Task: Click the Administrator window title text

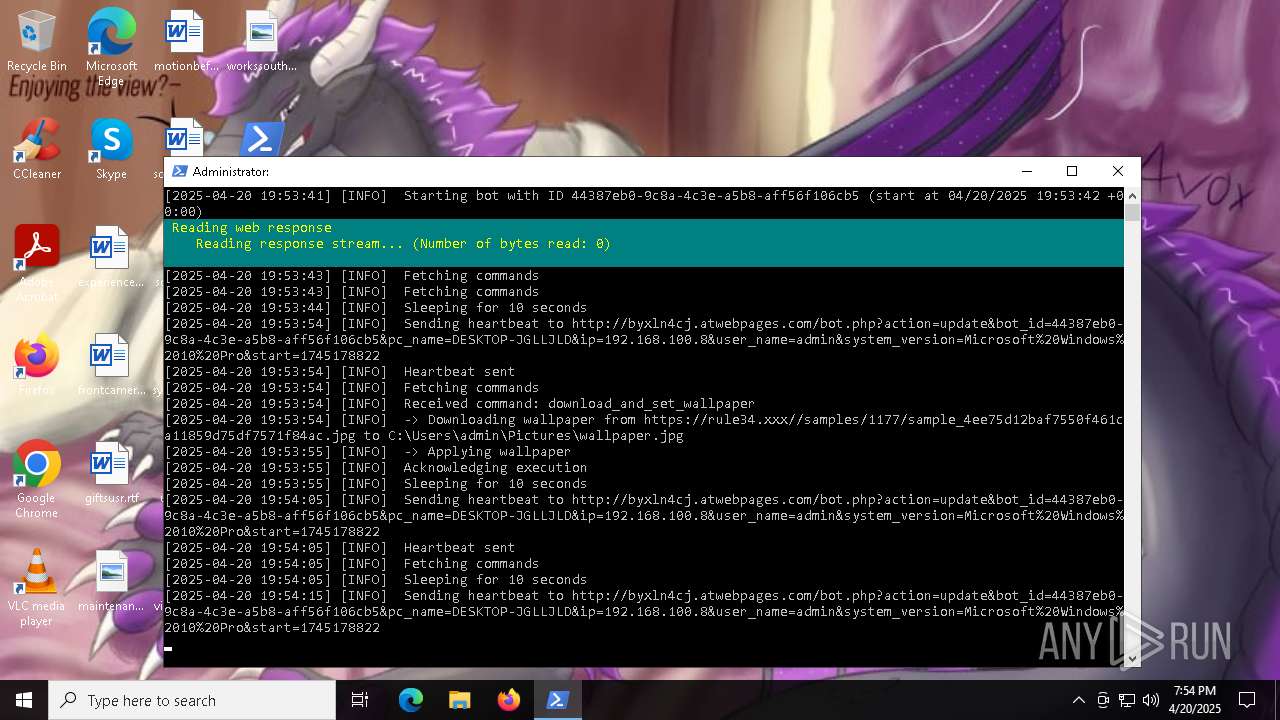Action: (231, 172)
